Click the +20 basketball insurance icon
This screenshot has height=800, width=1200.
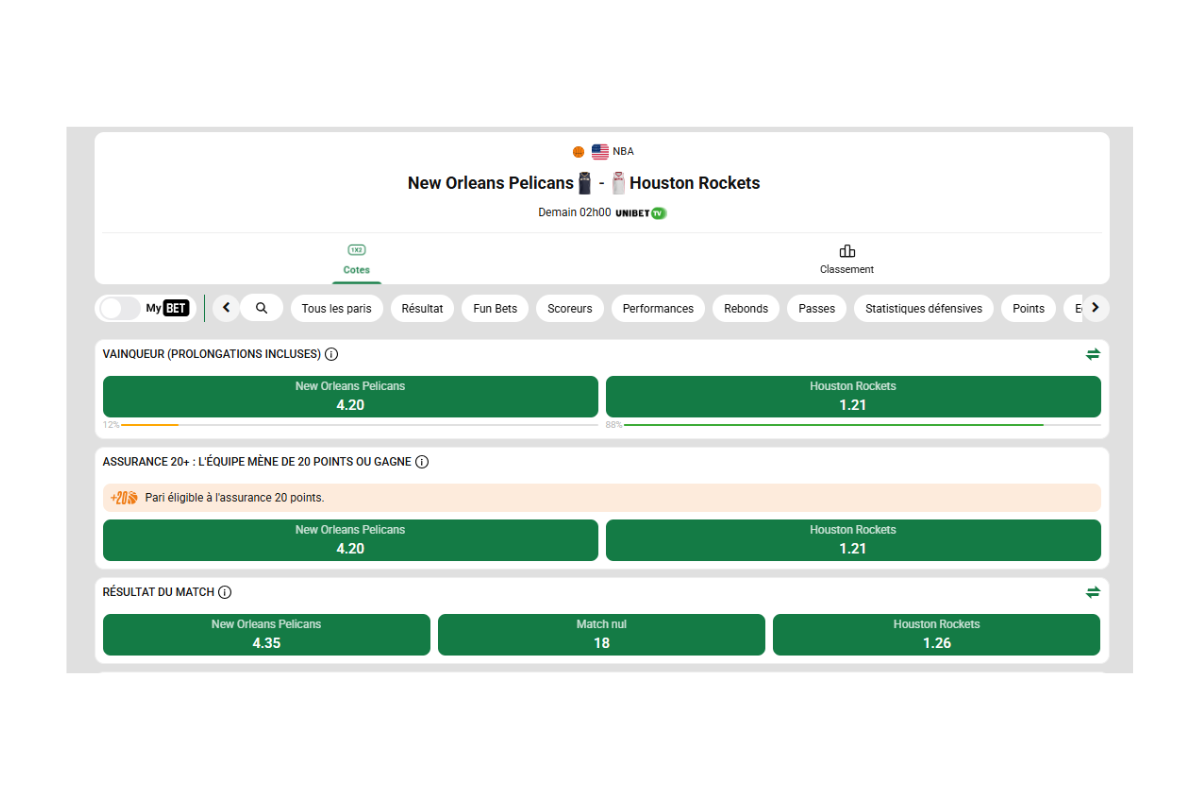tap(122, 497)
